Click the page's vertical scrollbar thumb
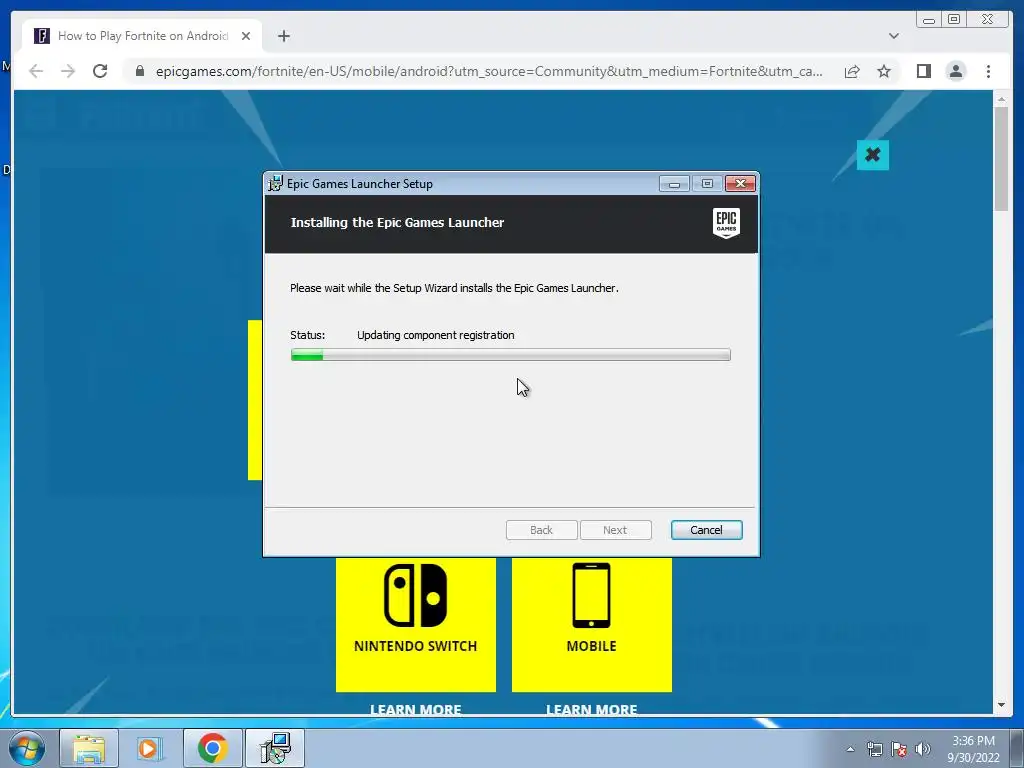Image resolution: width=1024 pixels, height=768 pixels. click(1001, 158)
